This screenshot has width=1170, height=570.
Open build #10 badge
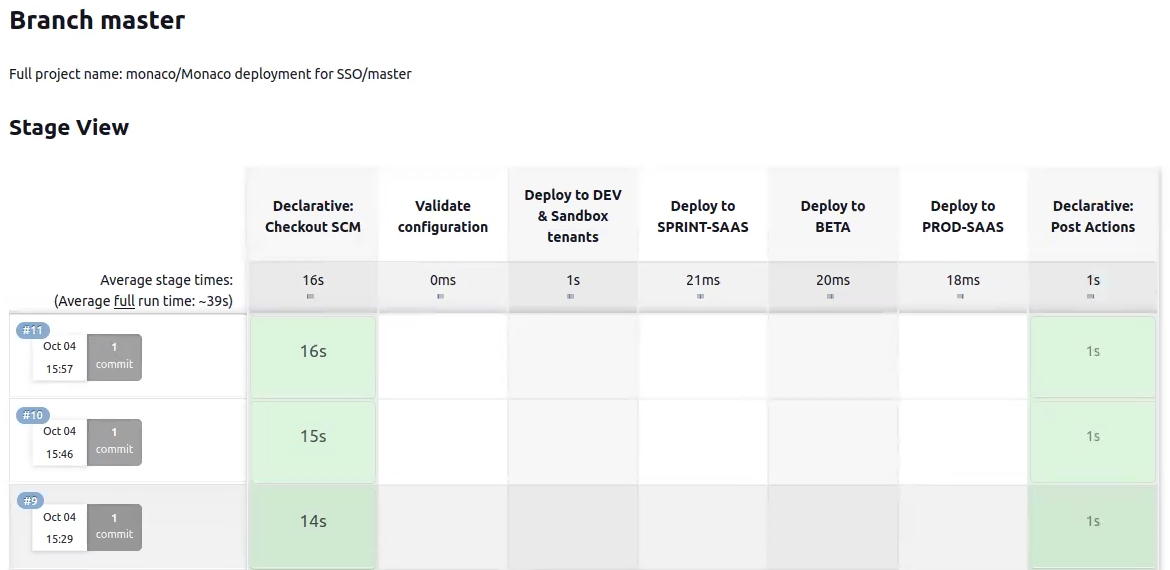click(x=33, y=416)
